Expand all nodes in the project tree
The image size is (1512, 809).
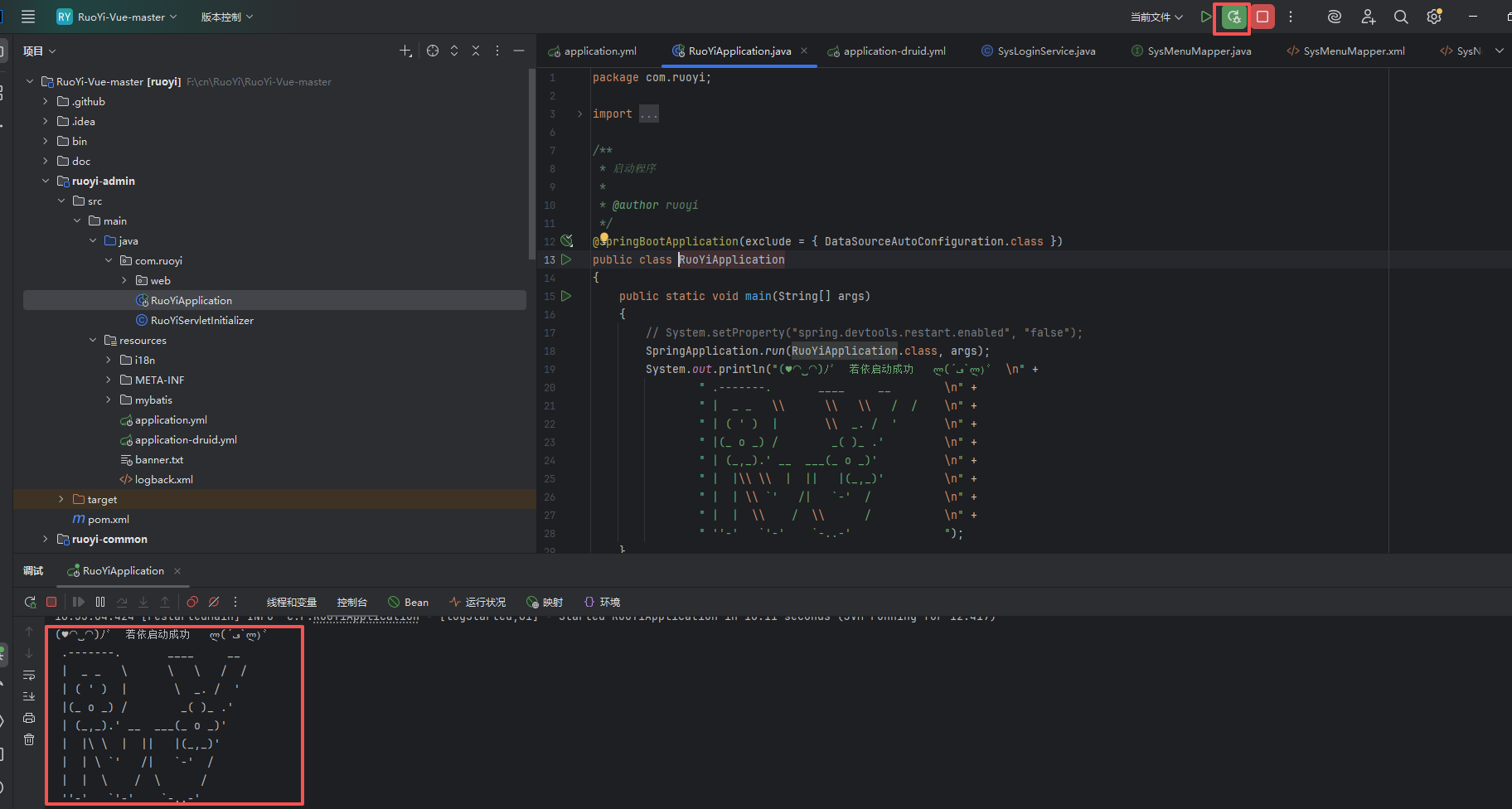[454, 51]
